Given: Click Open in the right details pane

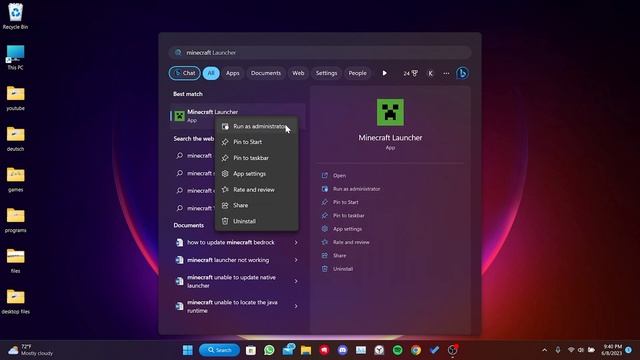Looking at the screenshot, I should coord(334,176).
